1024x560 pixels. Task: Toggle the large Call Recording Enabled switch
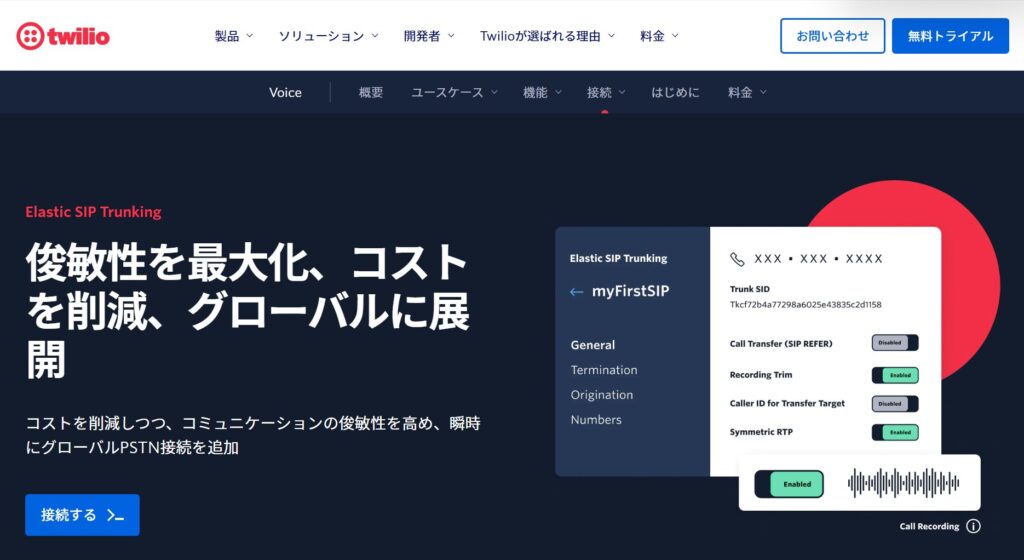coord(789,484)
